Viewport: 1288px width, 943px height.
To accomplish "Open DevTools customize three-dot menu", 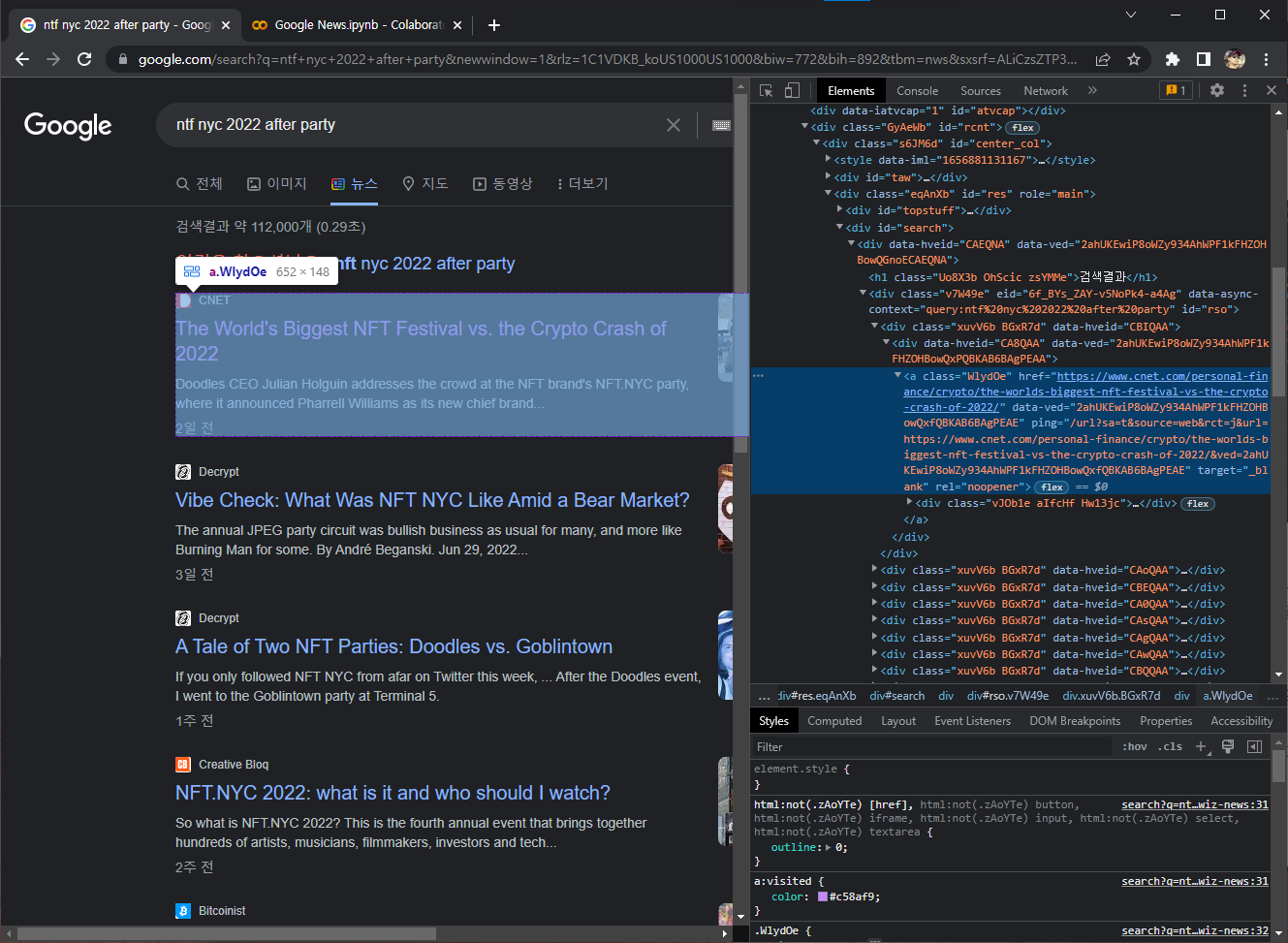I will click(1245, 90).
